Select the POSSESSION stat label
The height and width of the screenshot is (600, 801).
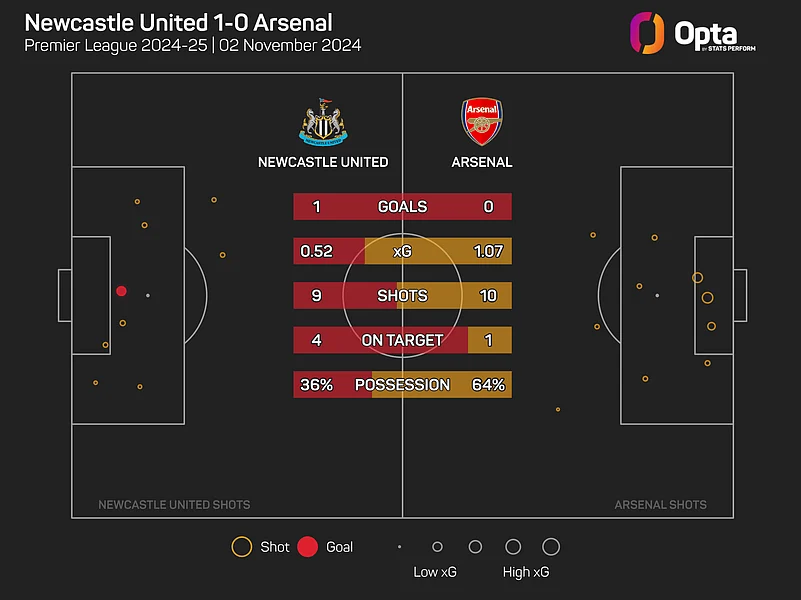point(402,385)
